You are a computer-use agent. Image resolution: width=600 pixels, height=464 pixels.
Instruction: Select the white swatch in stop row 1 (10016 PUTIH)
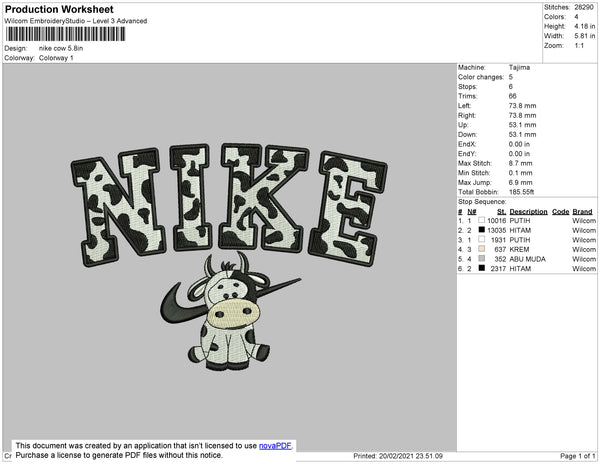click(x=481, y=220)
